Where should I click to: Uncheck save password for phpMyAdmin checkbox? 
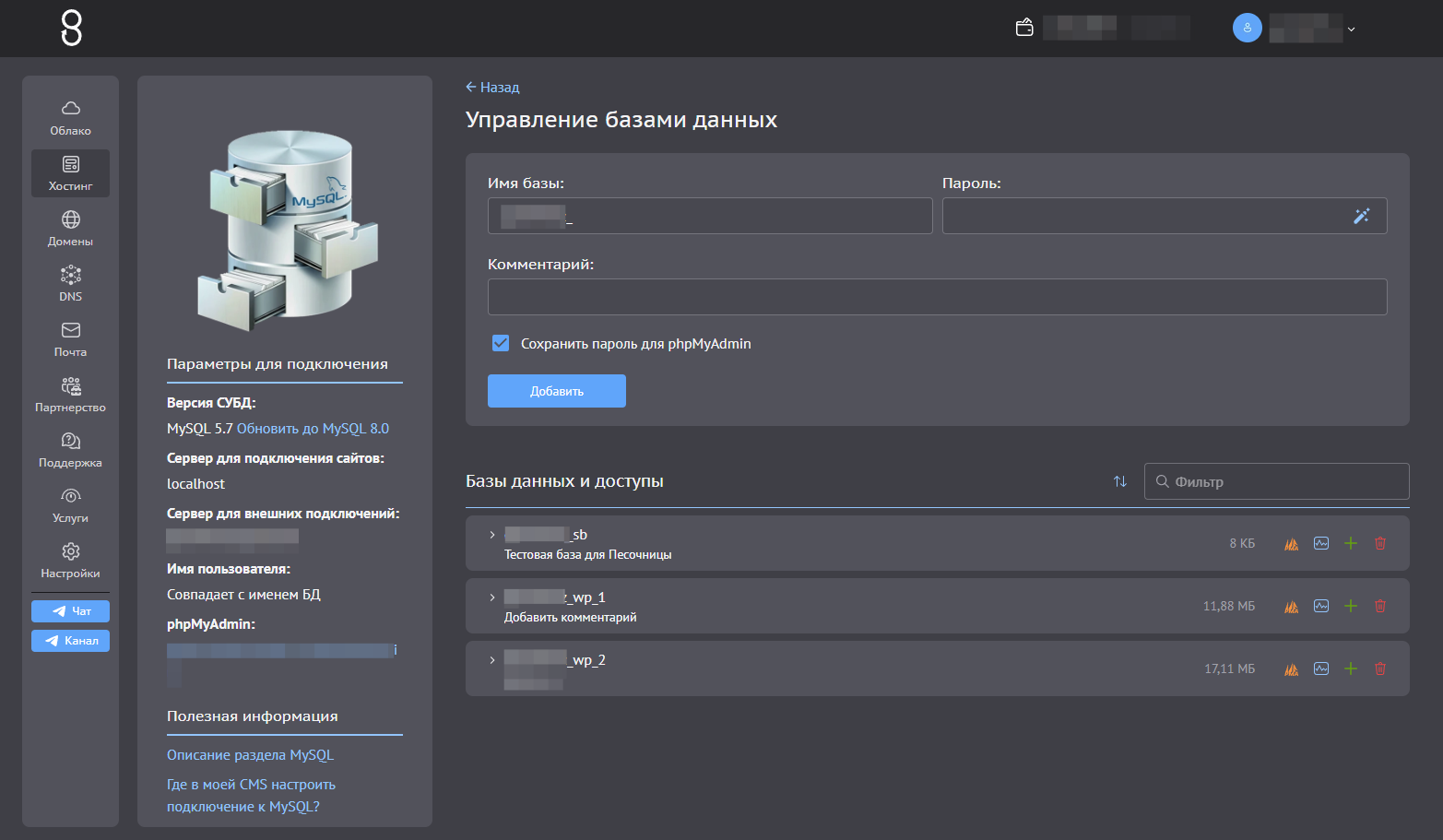pos(501,343)
